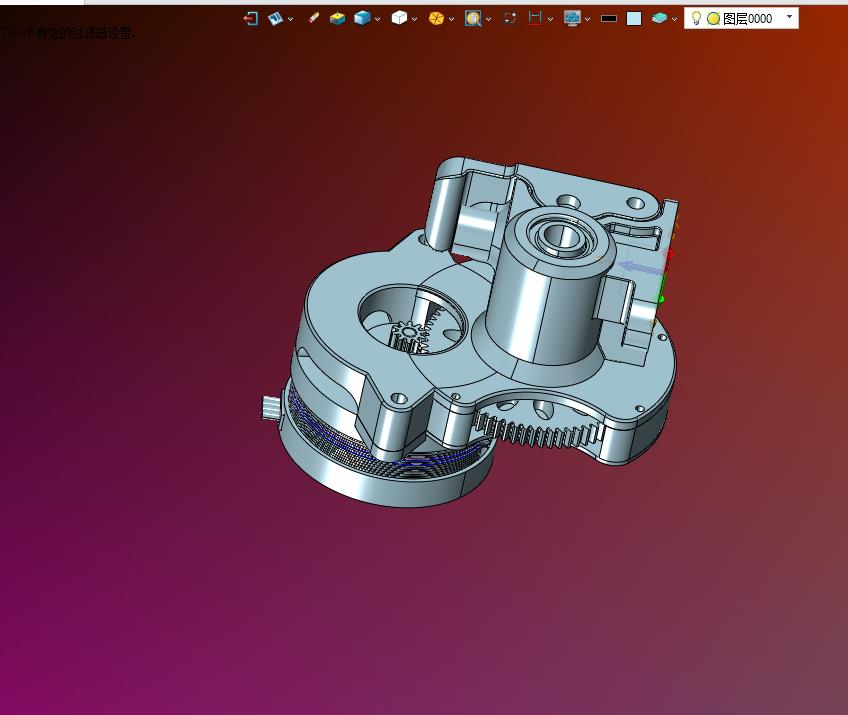Expand dropdown beside red dimension icon
This screenshot has width=848, height=715.
coord(551,19)
